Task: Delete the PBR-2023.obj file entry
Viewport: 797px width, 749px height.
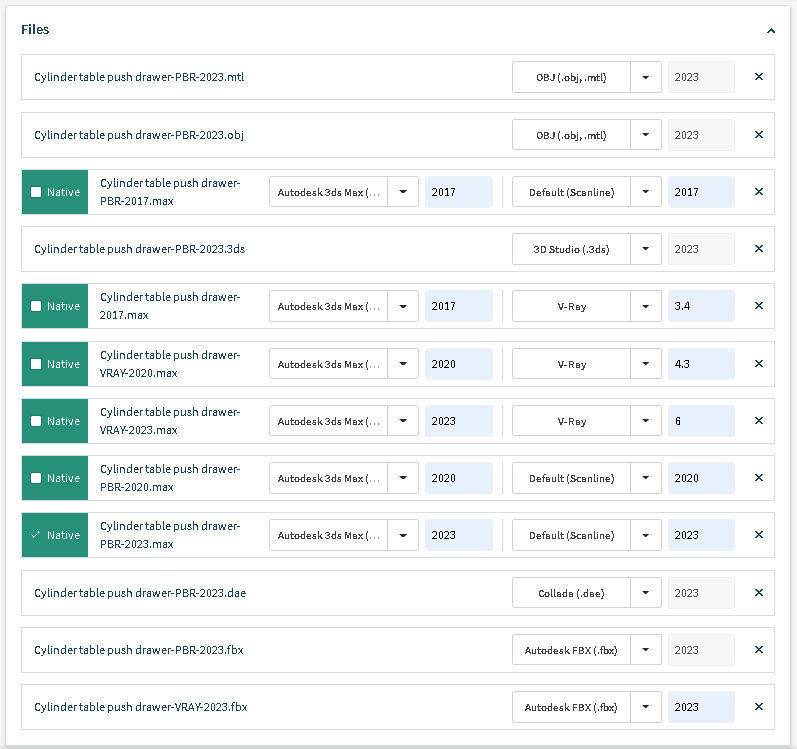Action: tap(758, 135)
